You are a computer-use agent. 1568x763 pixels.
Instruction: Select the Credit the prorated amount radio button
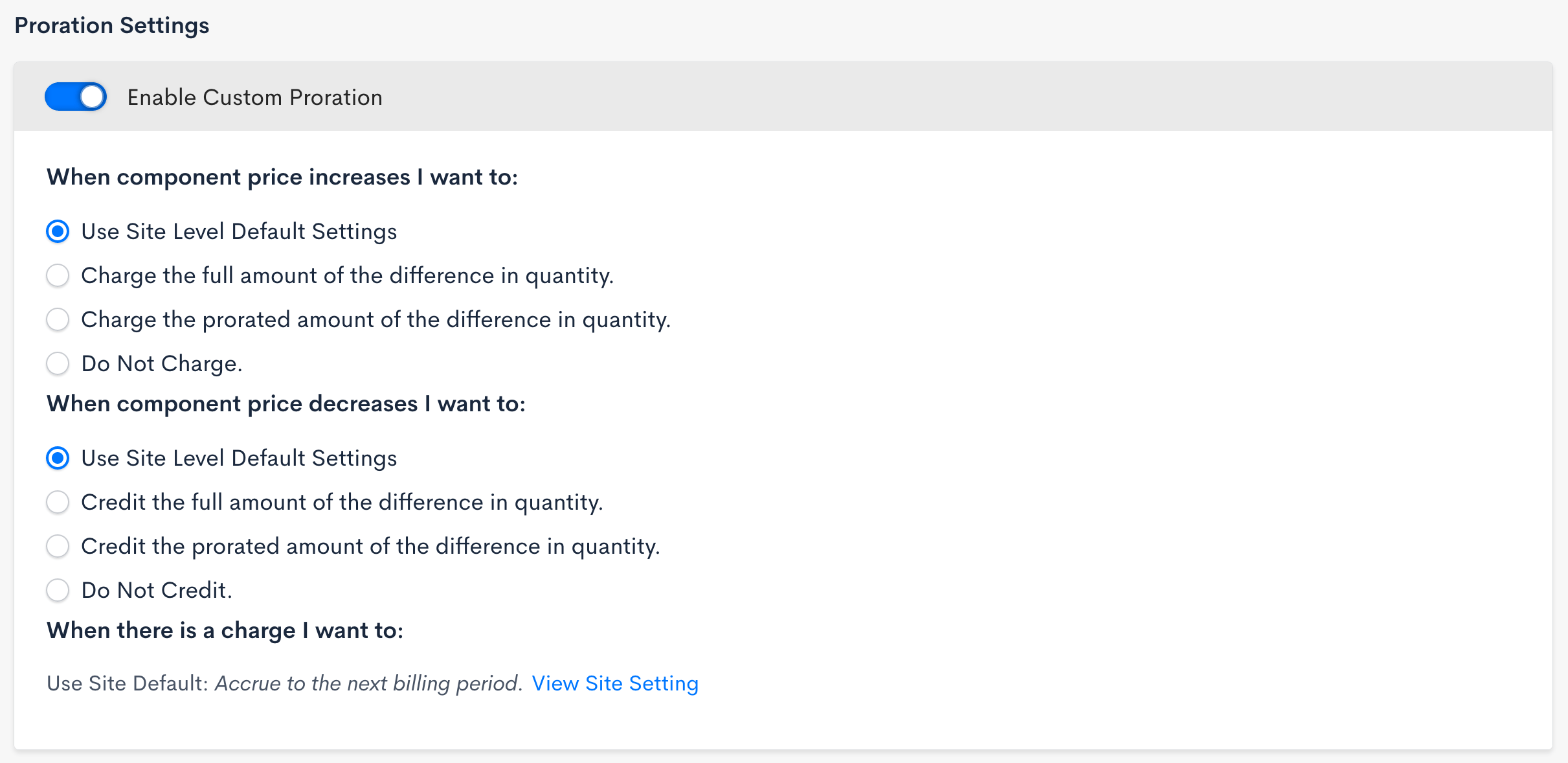point(58,546)
